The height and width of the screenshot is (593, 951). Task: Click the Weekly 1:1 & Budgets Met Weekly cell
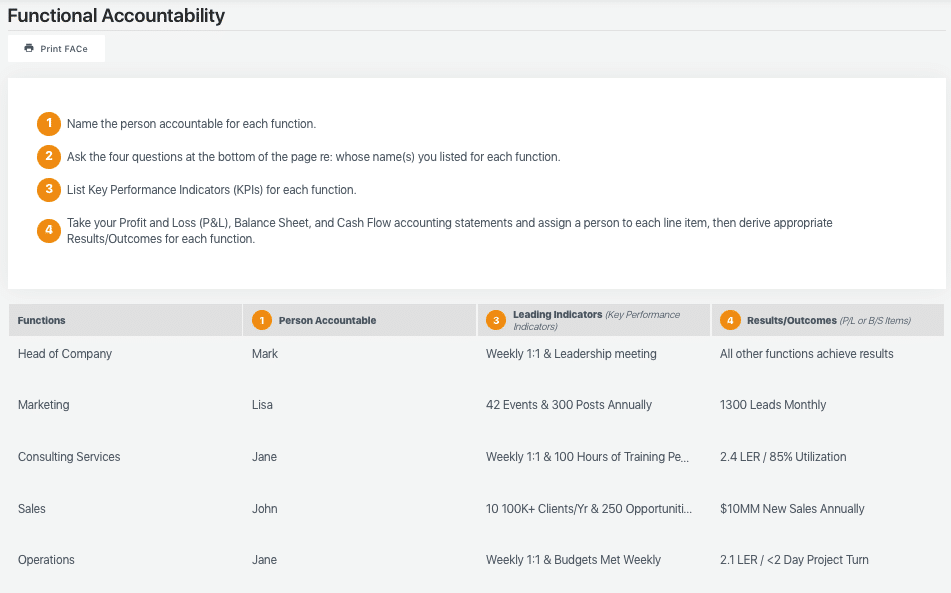coord(574,560)
